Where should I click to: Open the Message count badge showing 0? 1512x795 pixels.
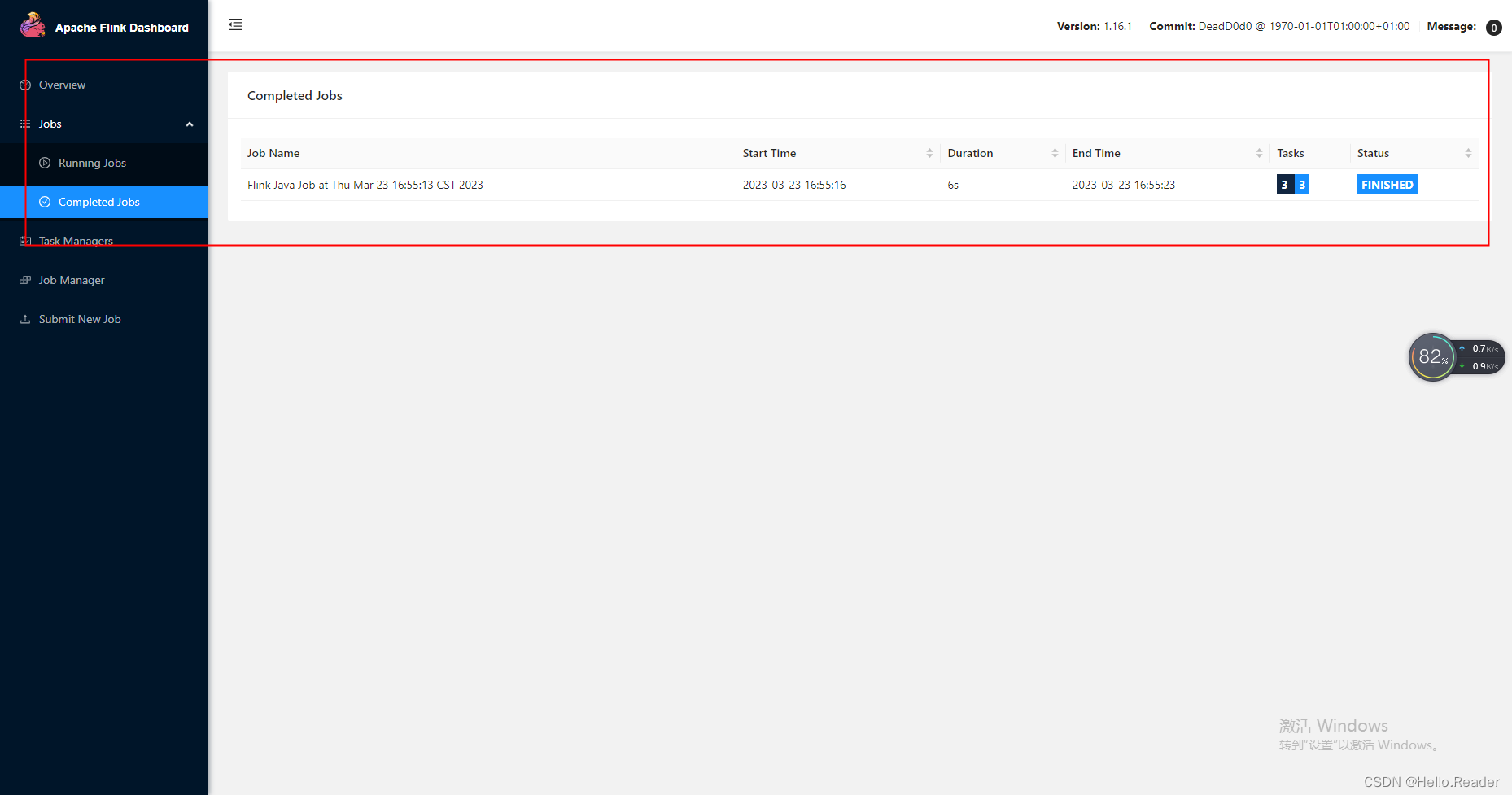click(1493, 28)
